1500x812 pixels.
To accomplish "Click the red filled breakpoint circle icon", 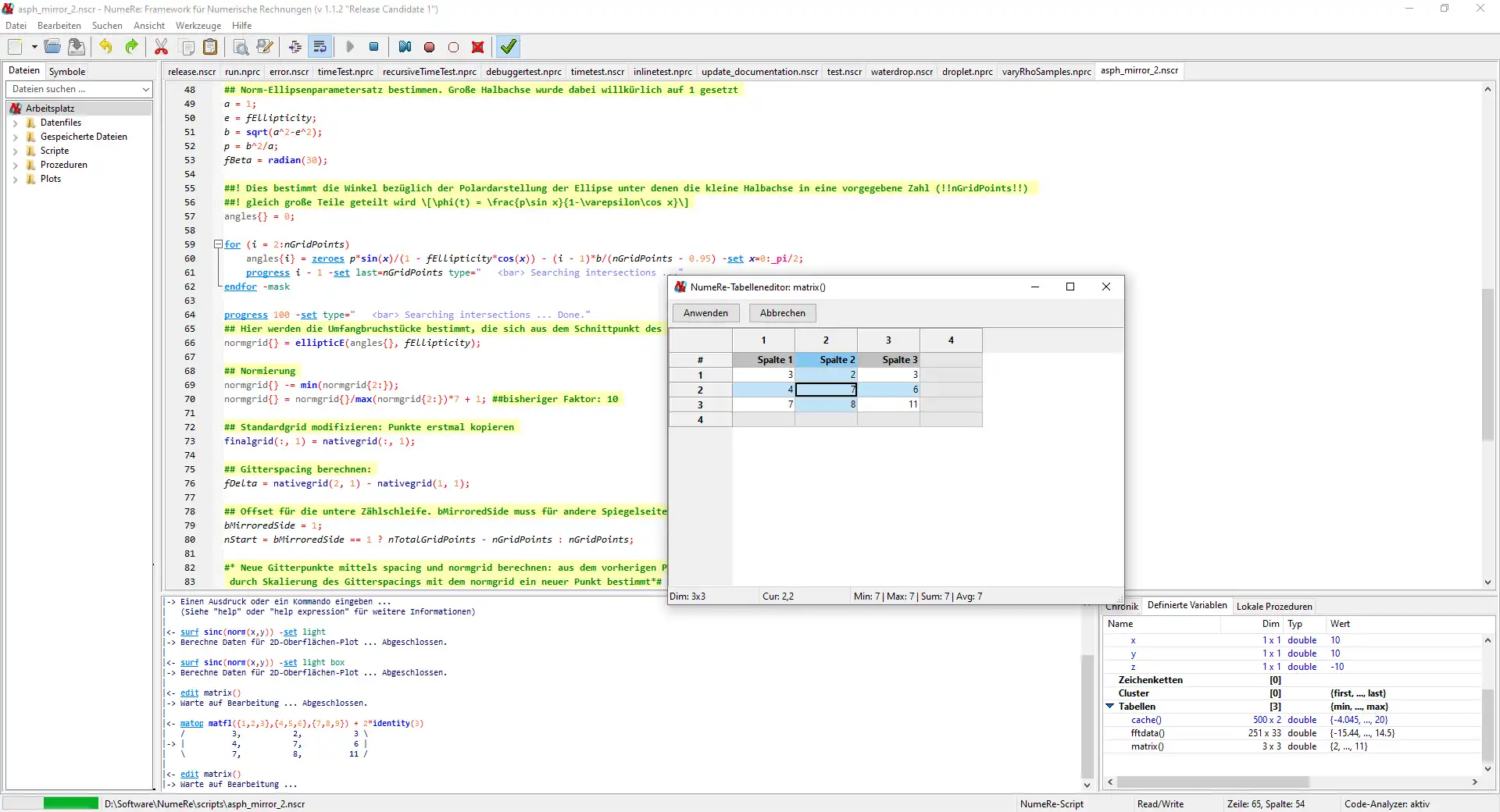I will pyautogui.click(x=429, y=47).
